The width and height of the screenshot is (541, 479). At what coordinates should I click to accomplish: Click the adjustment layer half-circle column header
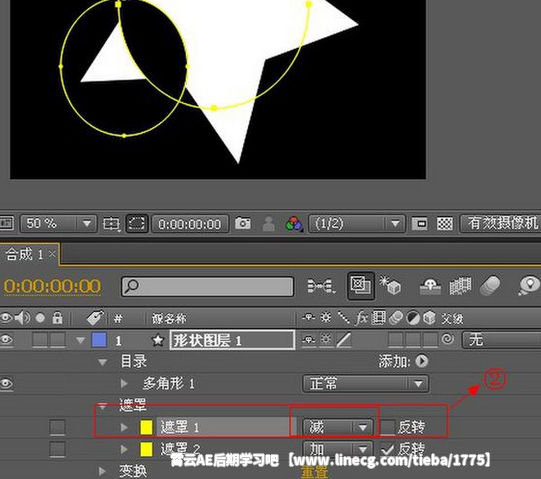[x=413, y=318]
